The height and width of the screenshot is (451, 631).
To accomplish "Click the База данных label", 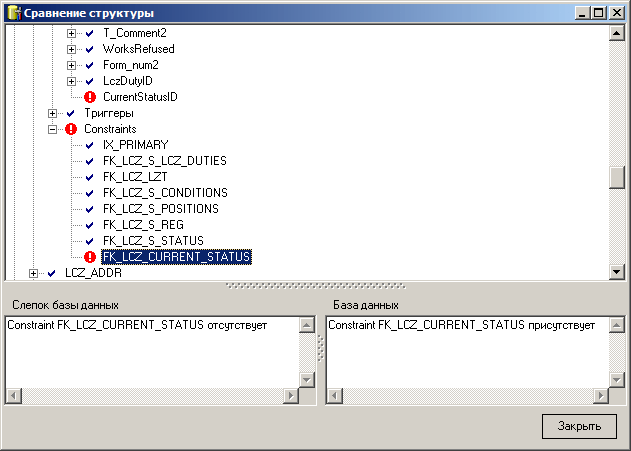I will pyautogui.click(x=366, y=305).
